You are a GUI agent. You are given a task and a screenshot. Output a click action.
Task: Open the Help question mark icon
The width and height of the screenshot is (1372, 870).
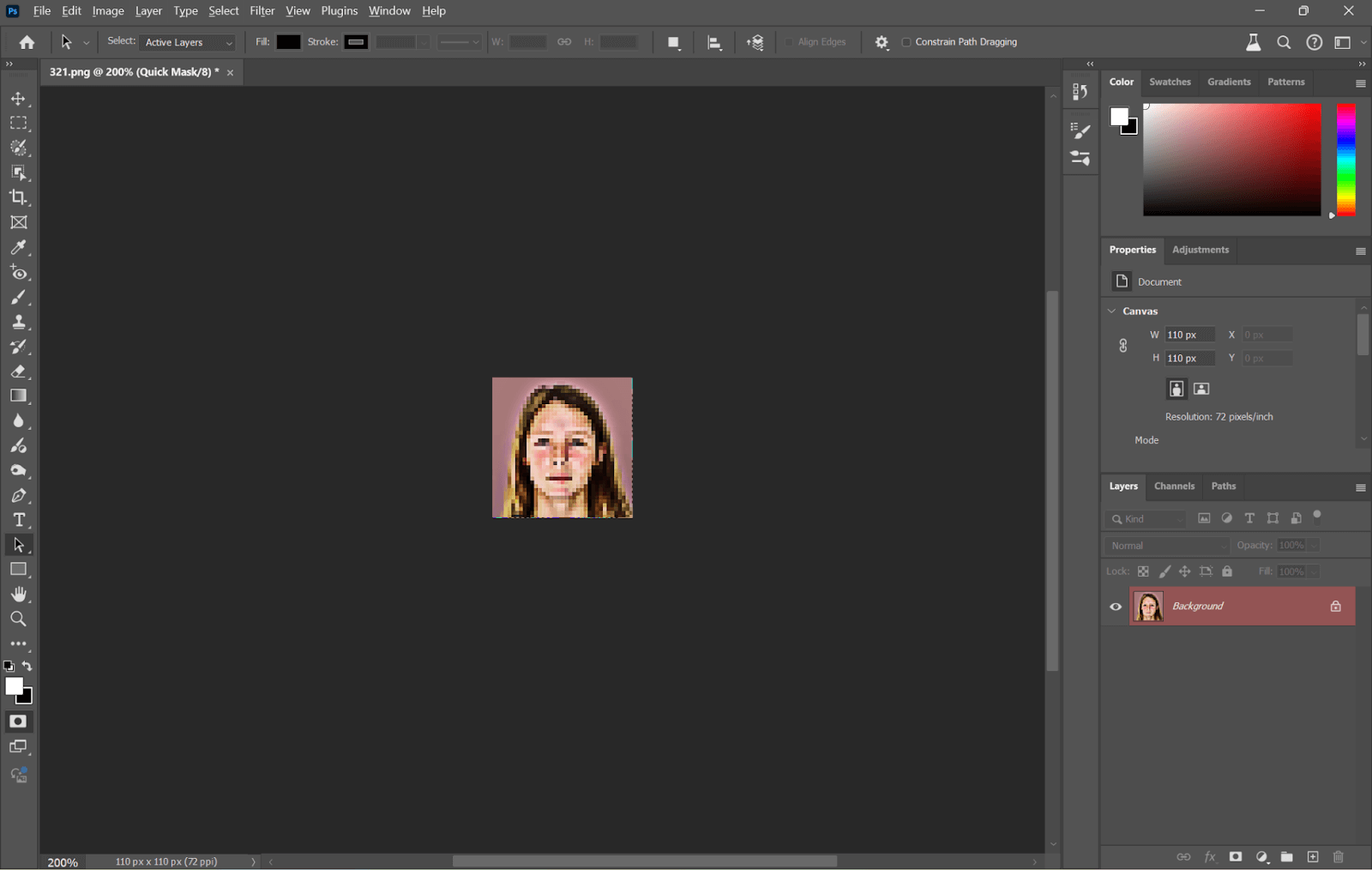[1314, 42]
